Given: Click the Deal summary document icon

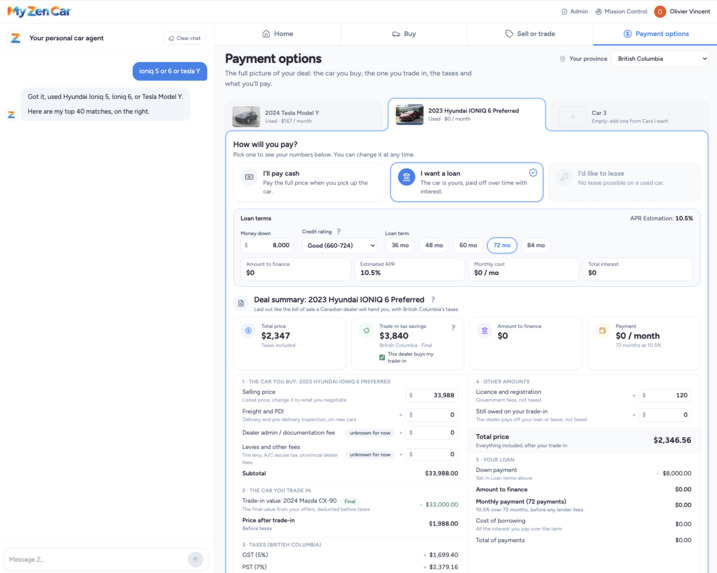Looking at the screenshot, I should click(x=241, y=303).
